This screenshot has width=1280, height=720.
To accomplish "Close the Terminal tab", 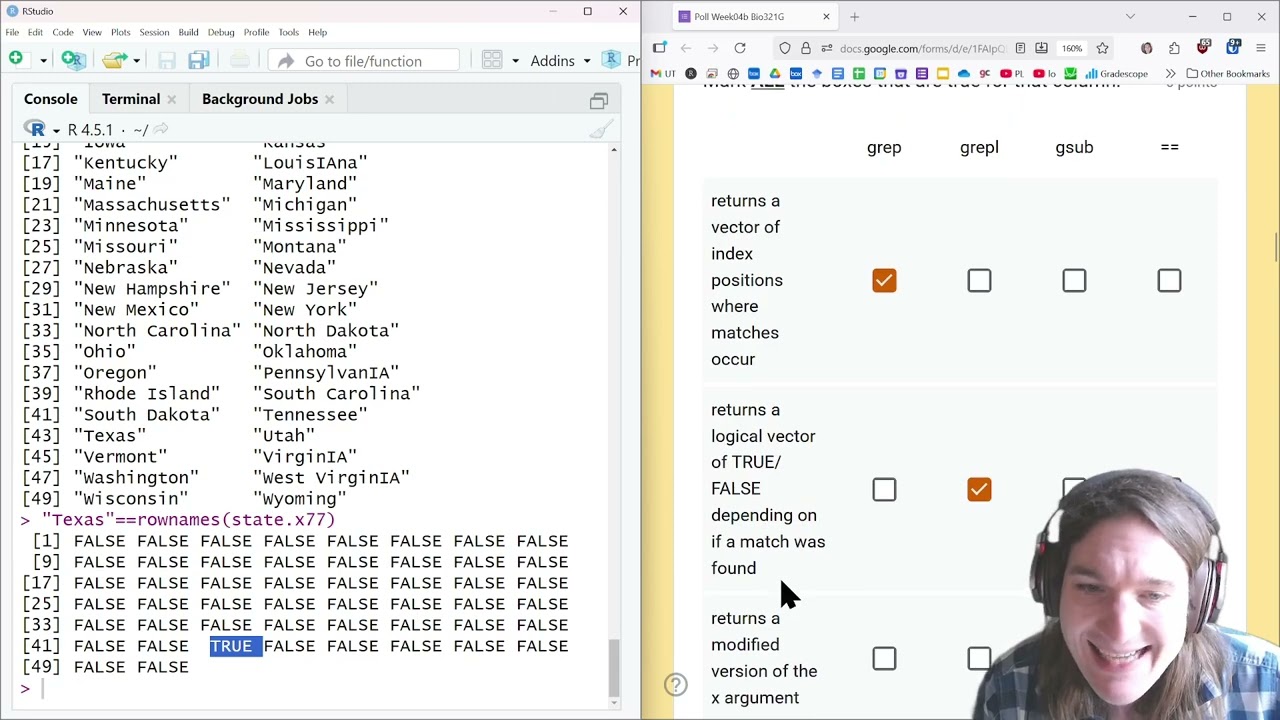I will click(x=171, y=99).
